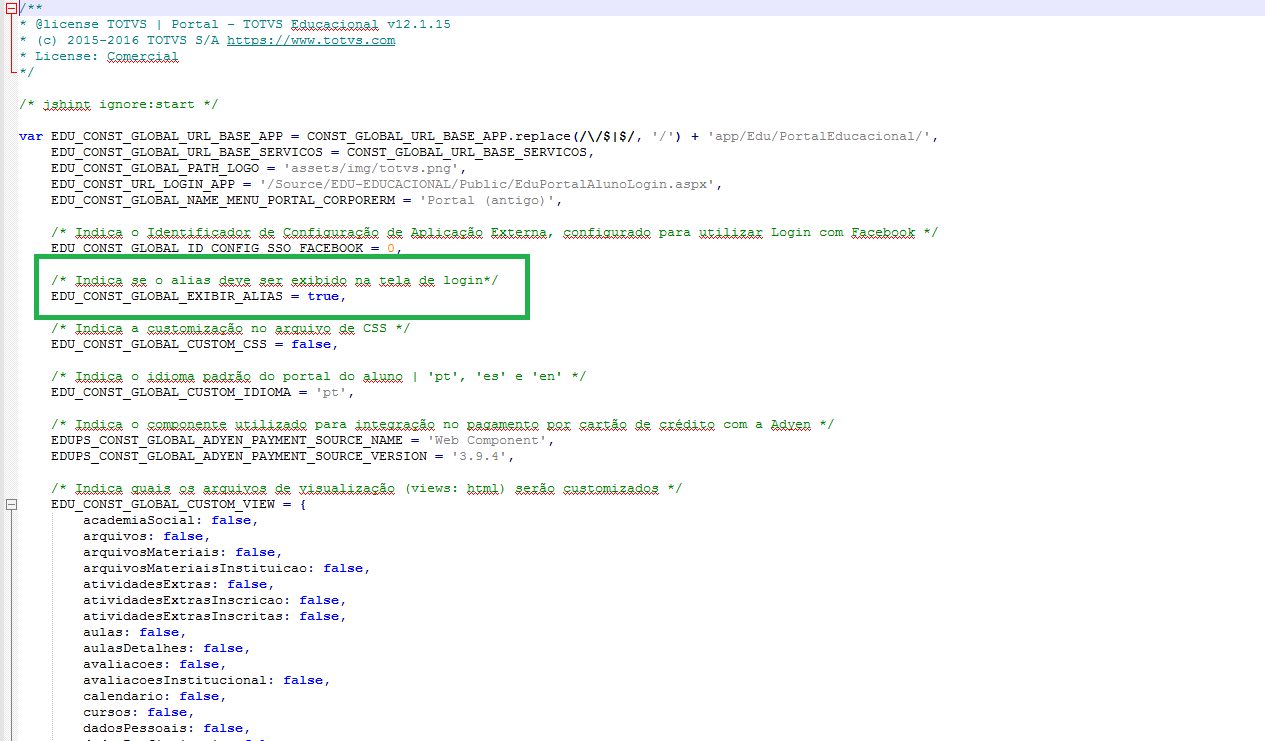Click the 'License: Comercial' comment line

click(99, 57)
